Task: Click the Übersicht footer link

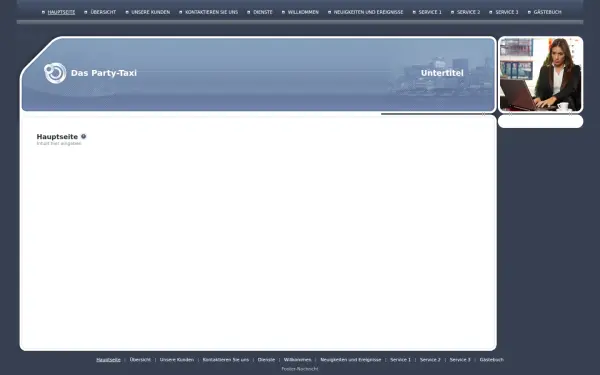Action: coord(140,360)
